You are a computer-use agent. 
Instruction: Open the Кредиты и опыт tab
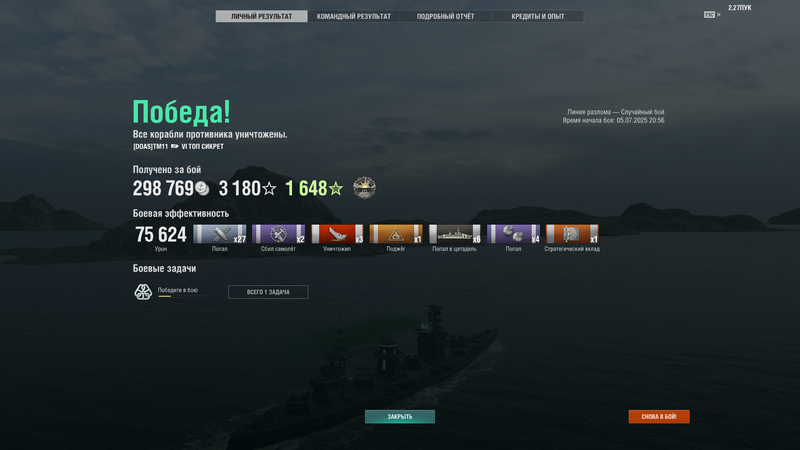tap(538, 16)
